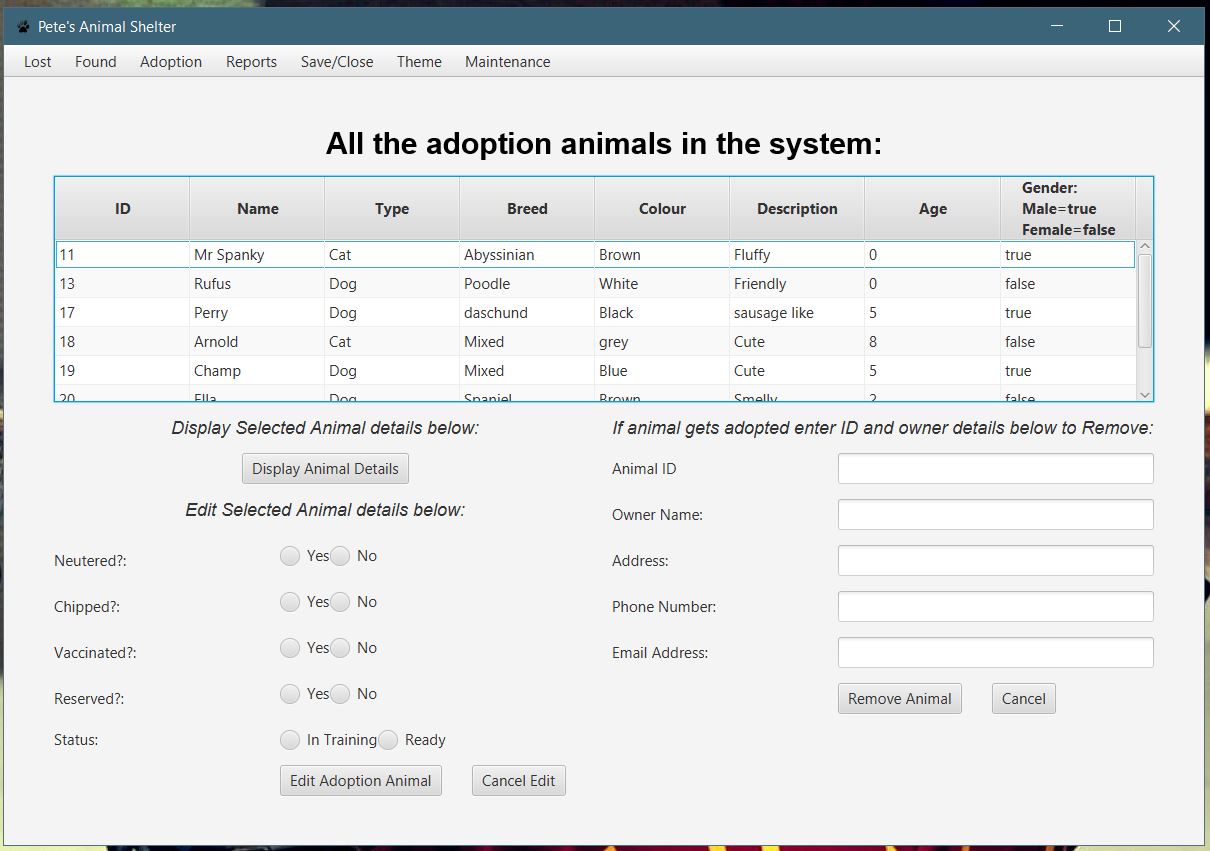This screenshot has width=1210, height=851.
Task: Open the Found menu
Action: [x=95, y=62]
